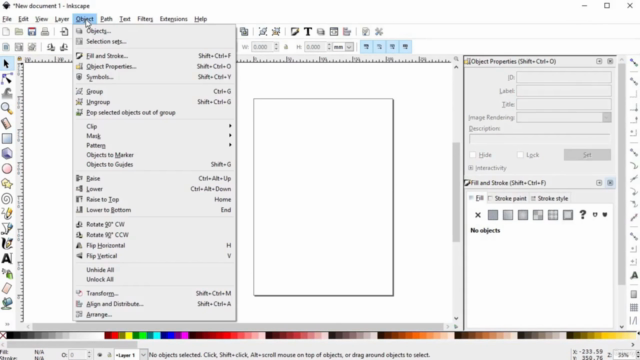This screenshot has height=360, width=640.
Task: Open Text and Font dialog toolbar icon
Action: click(308, 32)
